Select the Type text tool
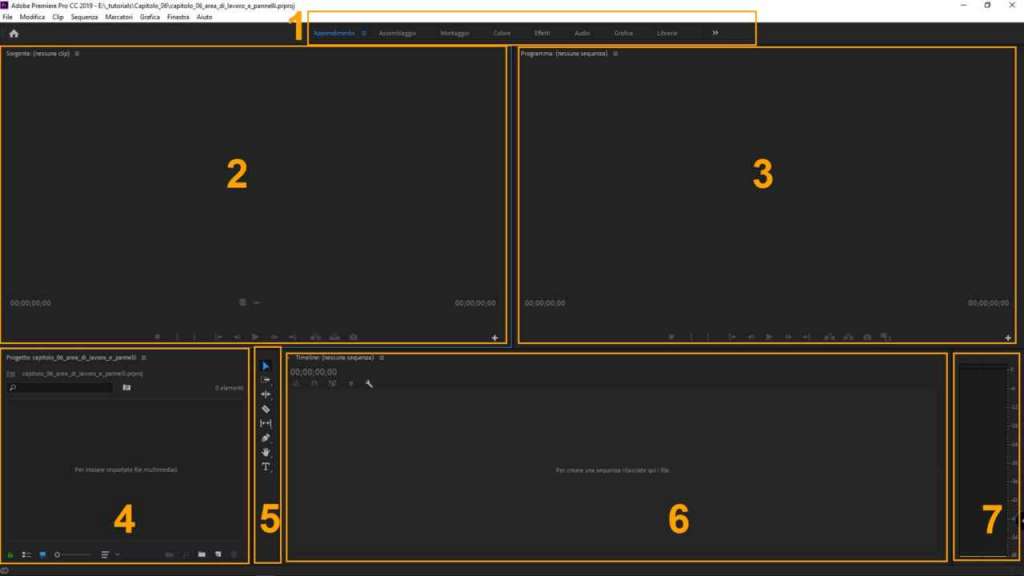1024x576 pixels. 266,467
